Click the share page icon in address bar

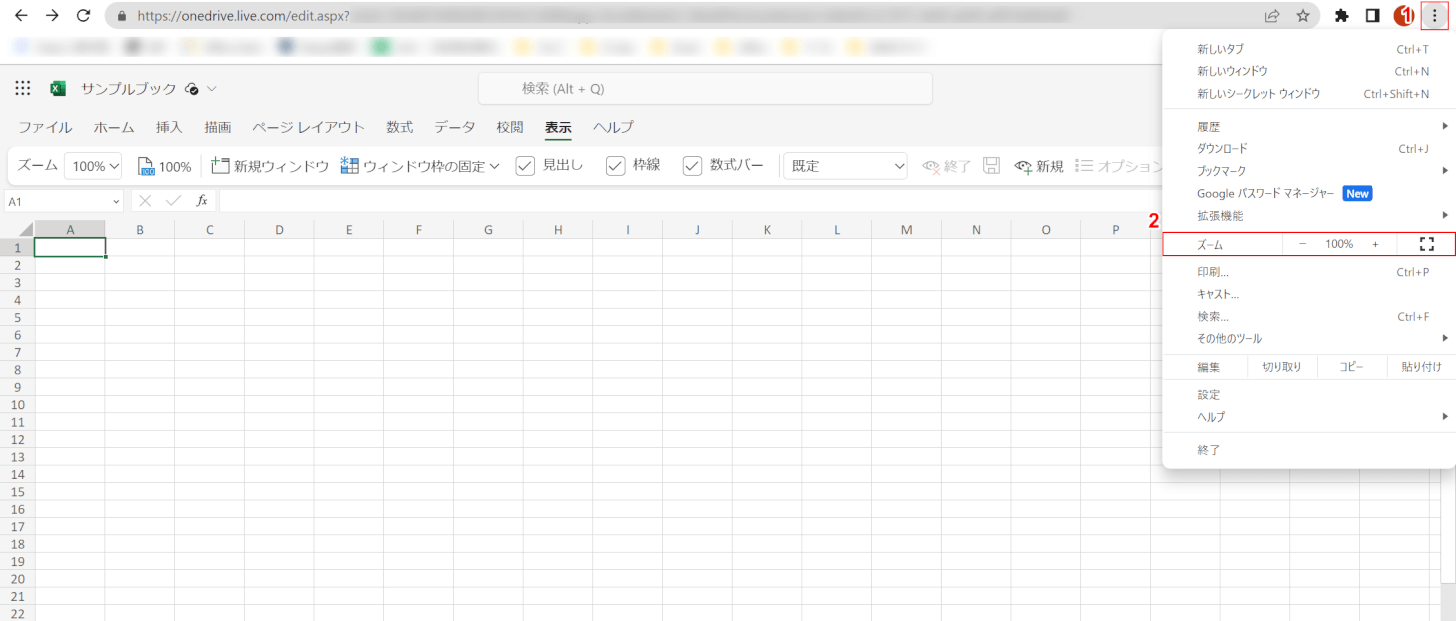click(x=1272, y=16)
